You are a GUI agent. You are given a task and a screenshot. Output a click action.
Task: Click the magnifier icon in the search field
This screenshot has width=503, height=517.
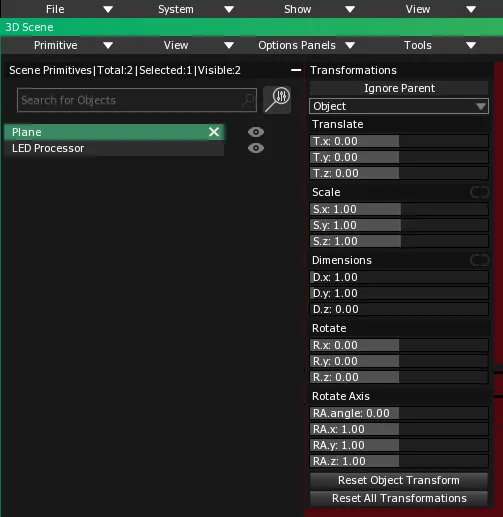tap(248, 99)
